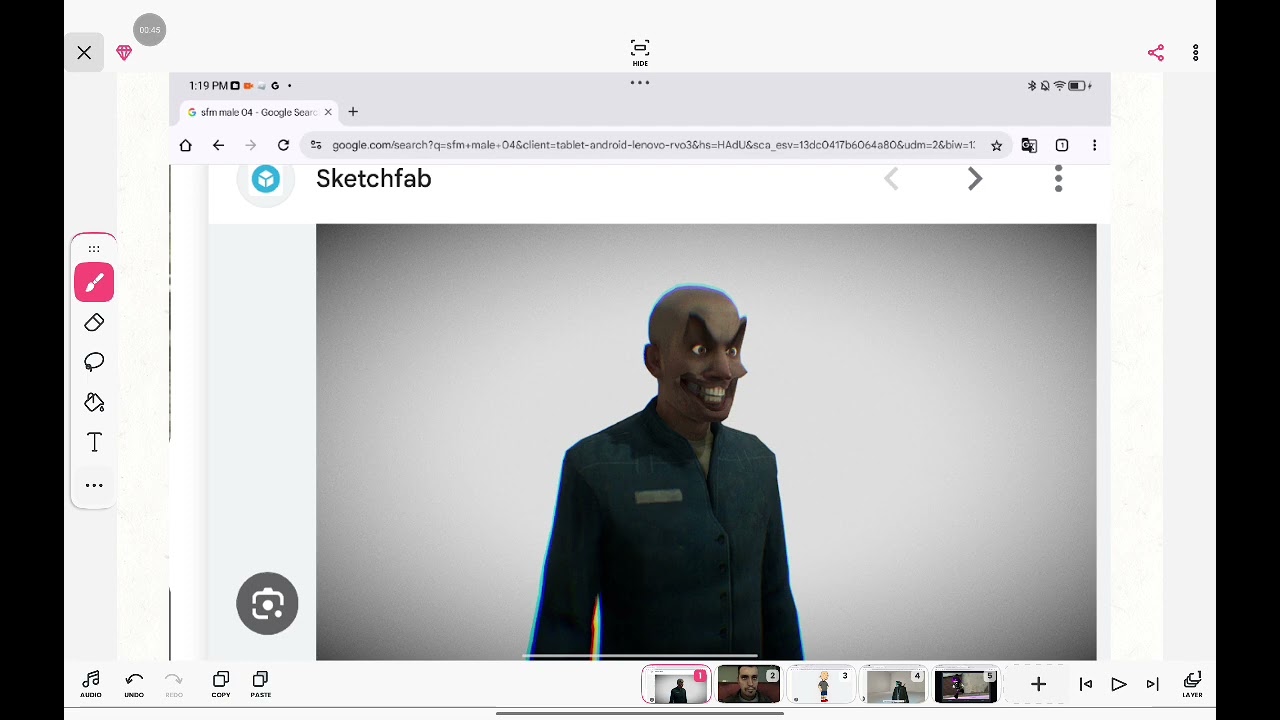The height and width of the screenshot is (720, 1280).
Task: Jump to the last frame
Action: (1153, 684)
